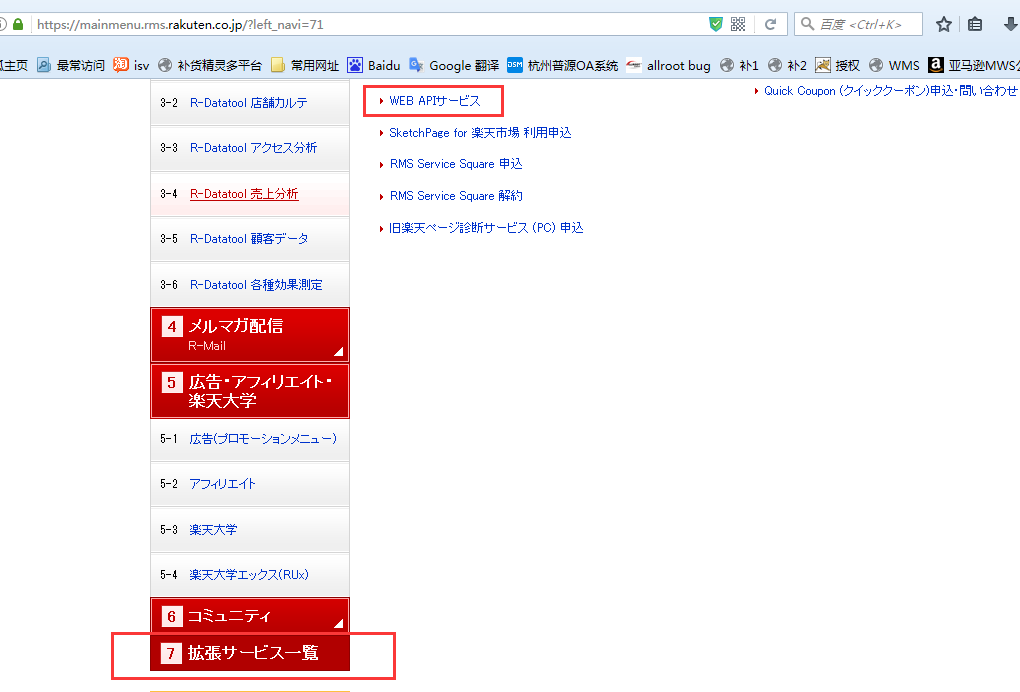Click the blue OA system bookmark icon
1020x692 pixels.
tap(515, 65)
